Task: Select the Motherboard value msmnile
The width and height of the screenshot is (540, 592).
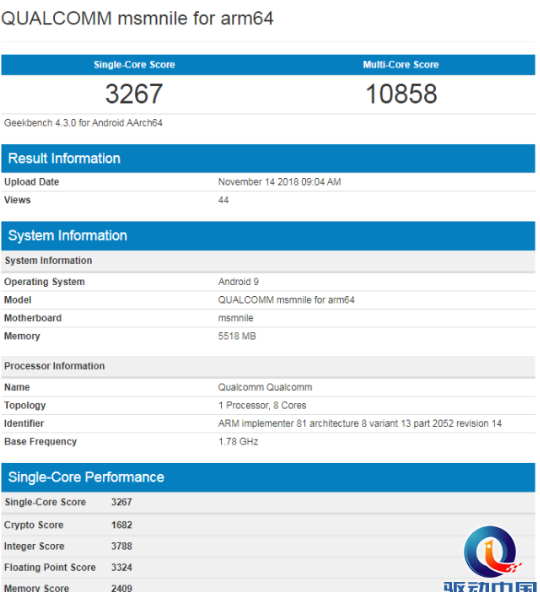Action: (x=236, y=318)
